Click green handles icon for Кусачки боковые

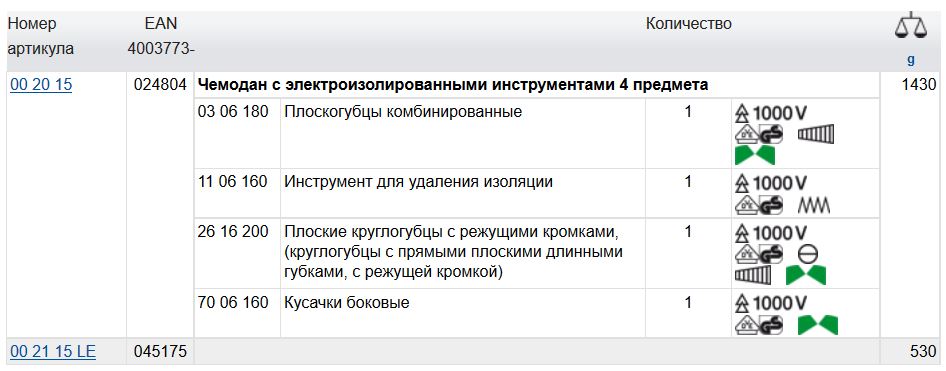[x=817, y=325]
